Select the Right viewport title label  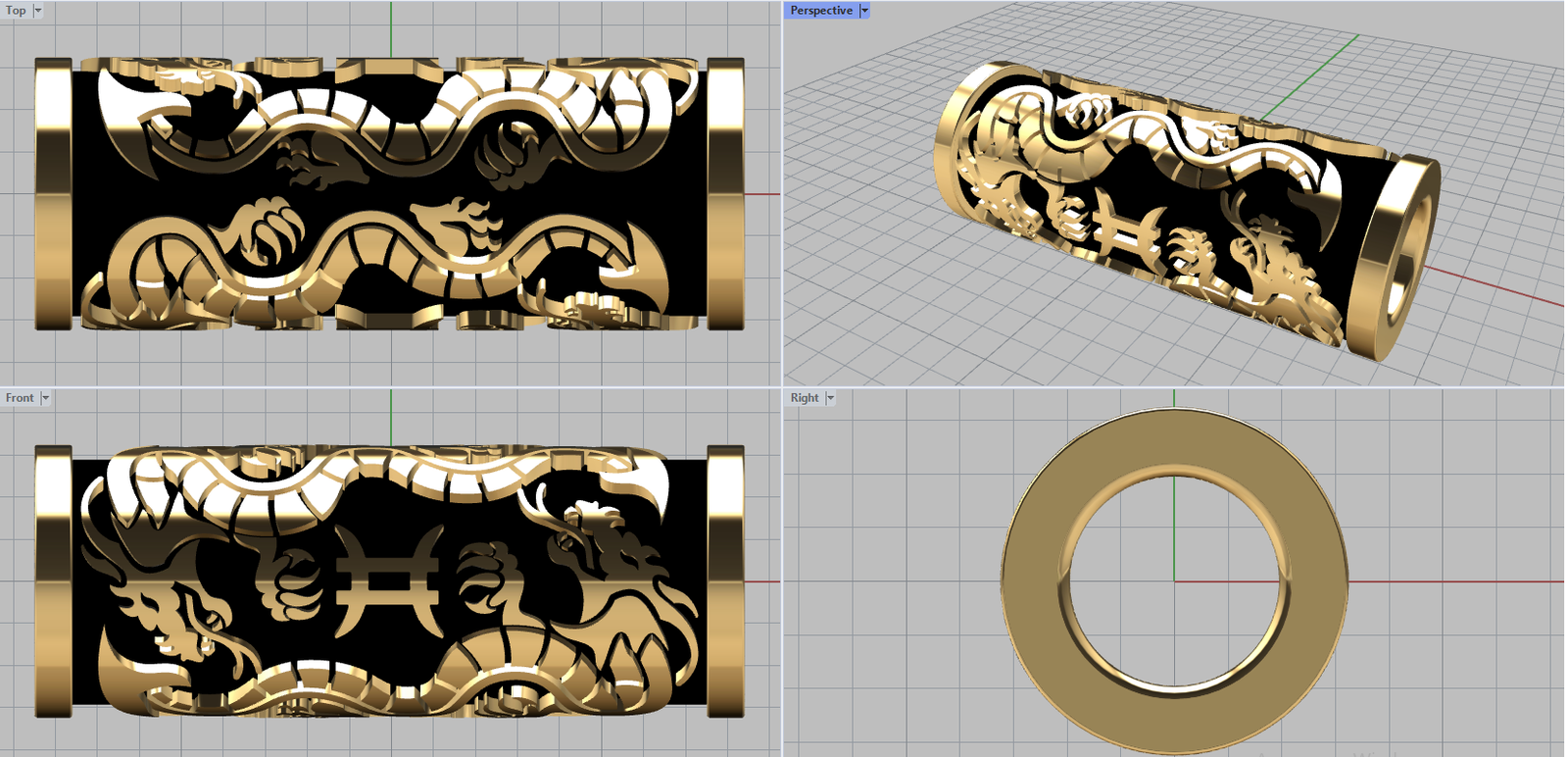(x=804, y=398)
